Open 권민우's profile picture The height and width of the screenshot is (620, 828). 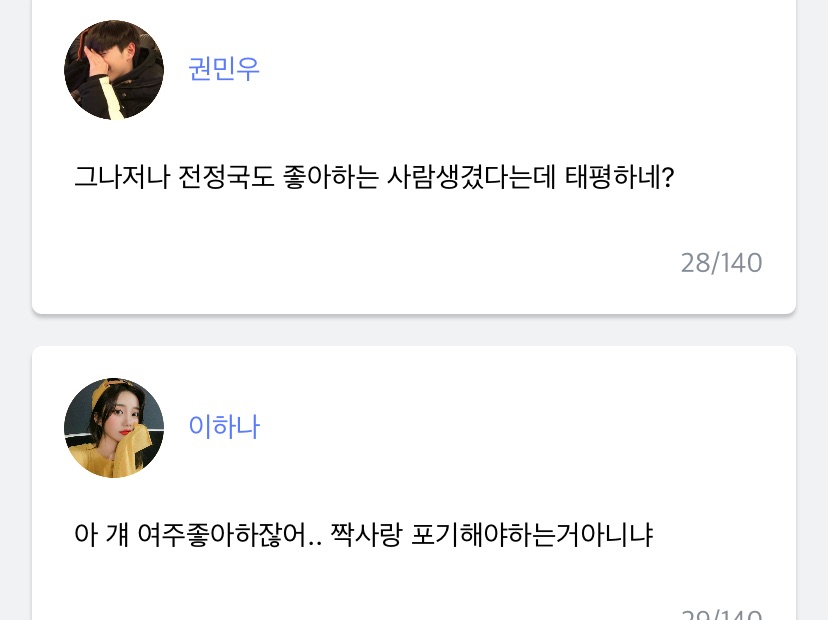tap(114, 70)
